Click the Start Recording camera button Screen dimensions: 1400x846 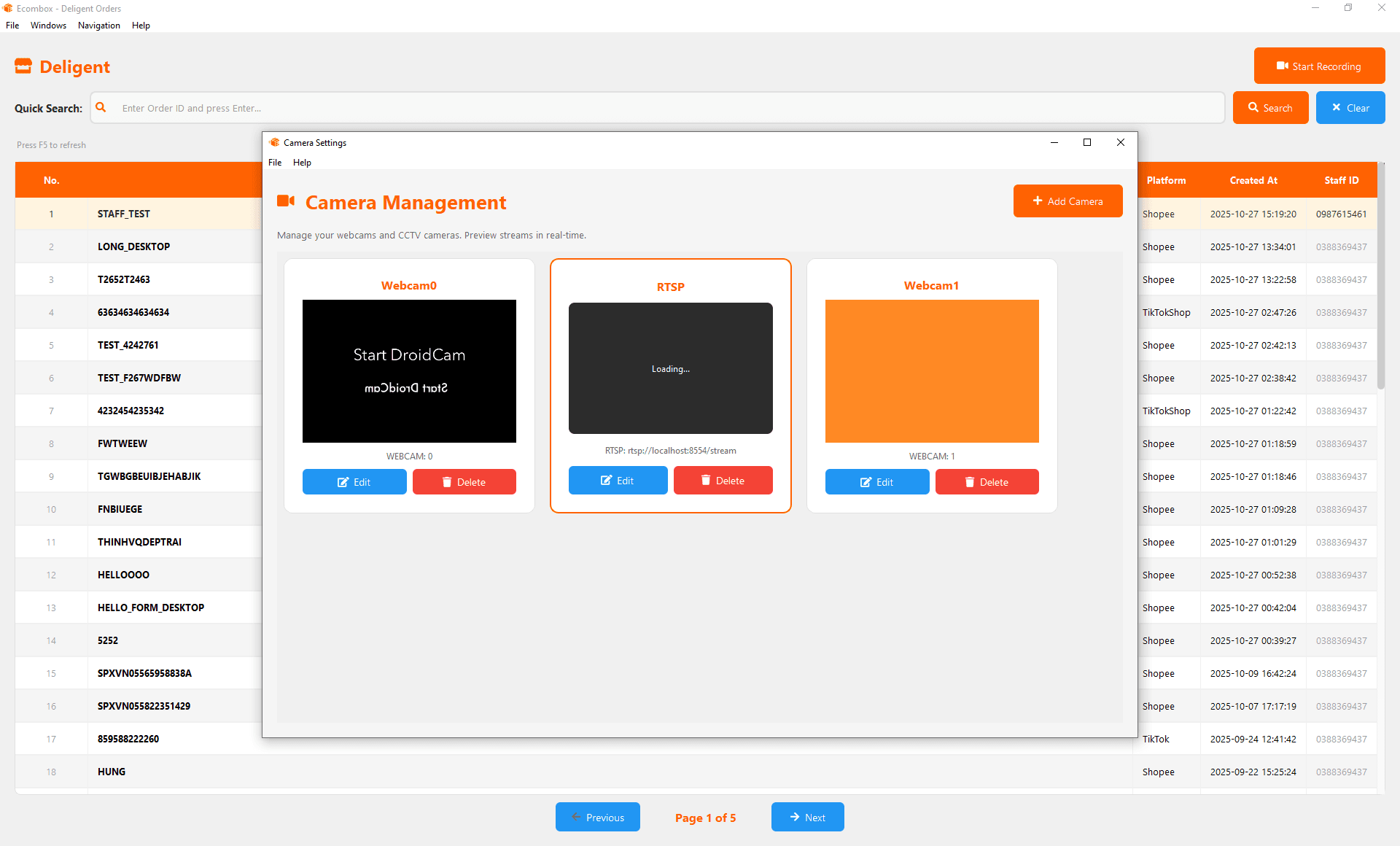point(1318,66)
